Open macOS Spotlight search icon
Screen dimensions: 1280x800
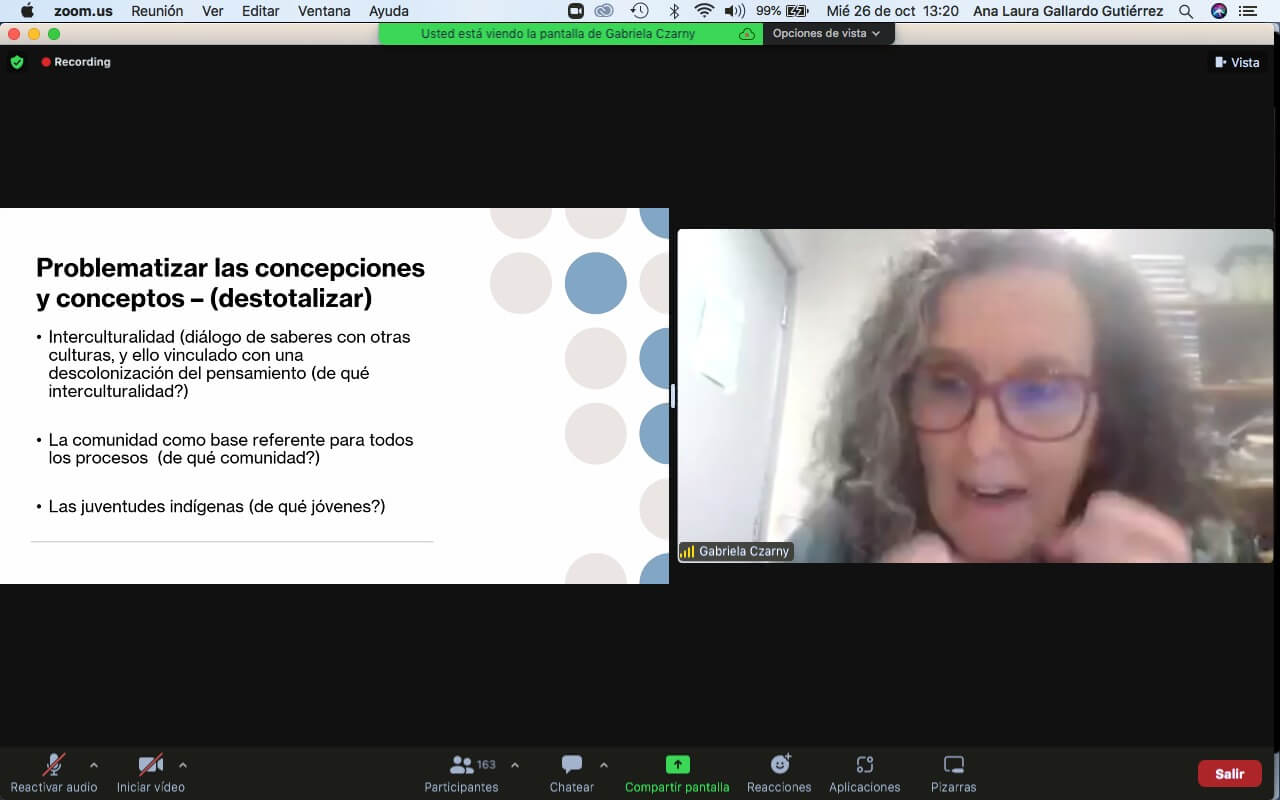[1186, 11]
